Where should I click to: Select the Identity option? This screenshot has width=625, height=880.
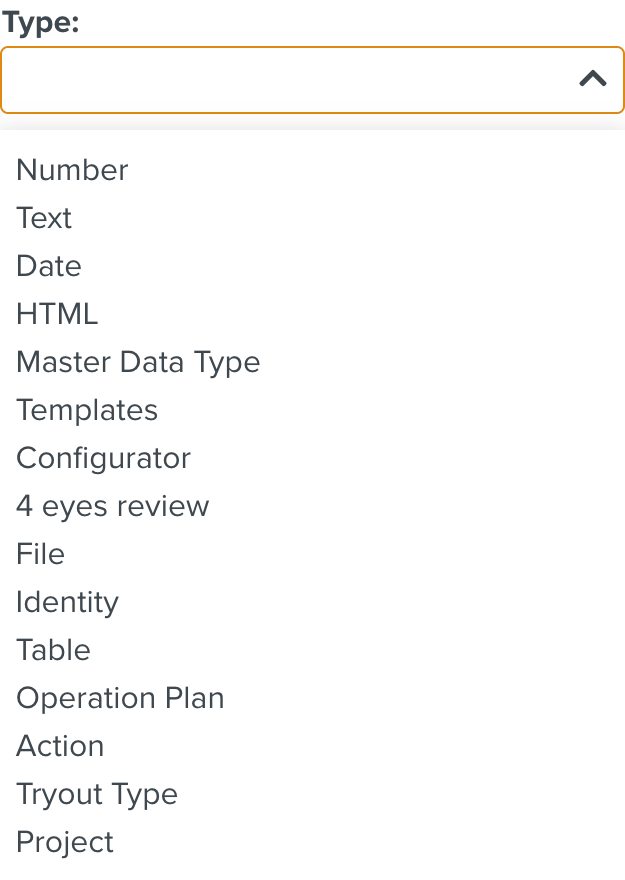(x=67, y=602)
